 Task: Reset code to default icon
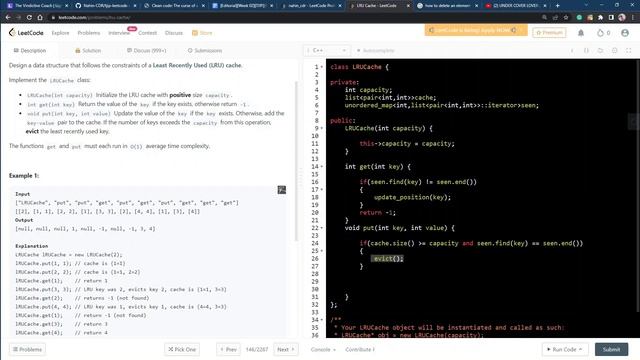(x=600, y=51)
